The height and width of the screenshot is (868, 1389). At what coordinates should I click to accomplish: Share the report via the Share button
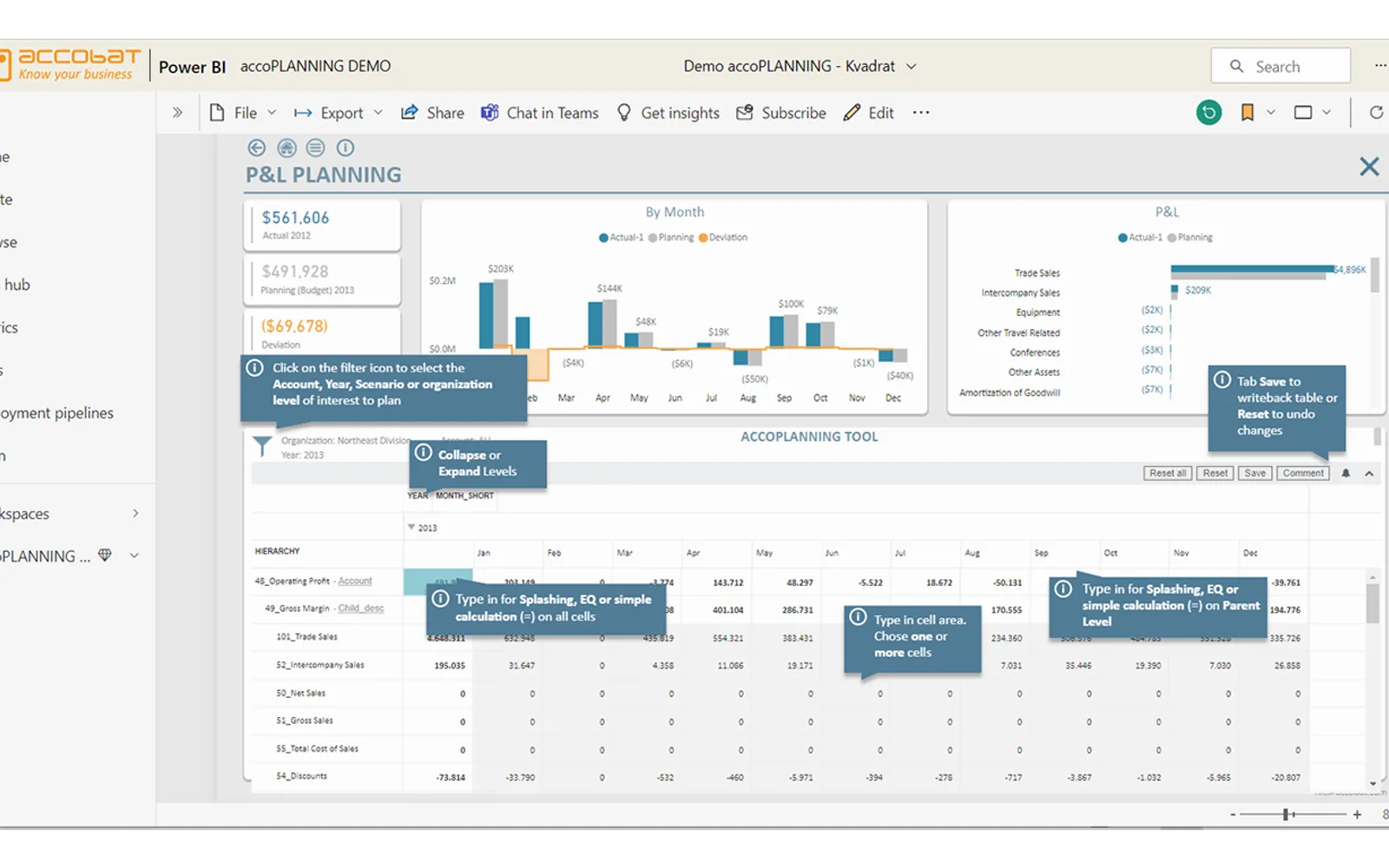432,113
